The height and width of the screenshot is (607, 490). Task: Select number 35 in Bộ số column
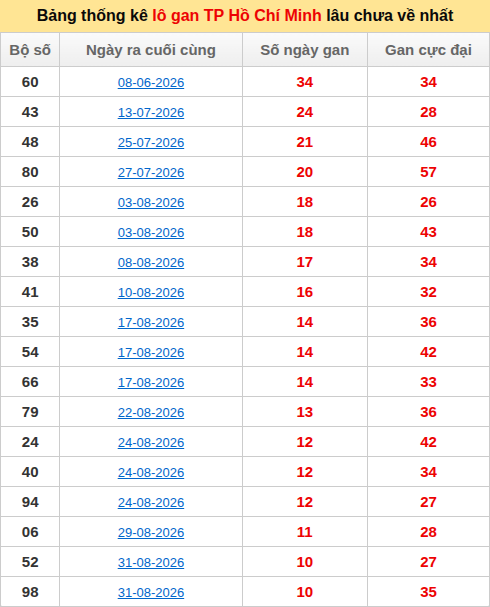tap(30, 322)
